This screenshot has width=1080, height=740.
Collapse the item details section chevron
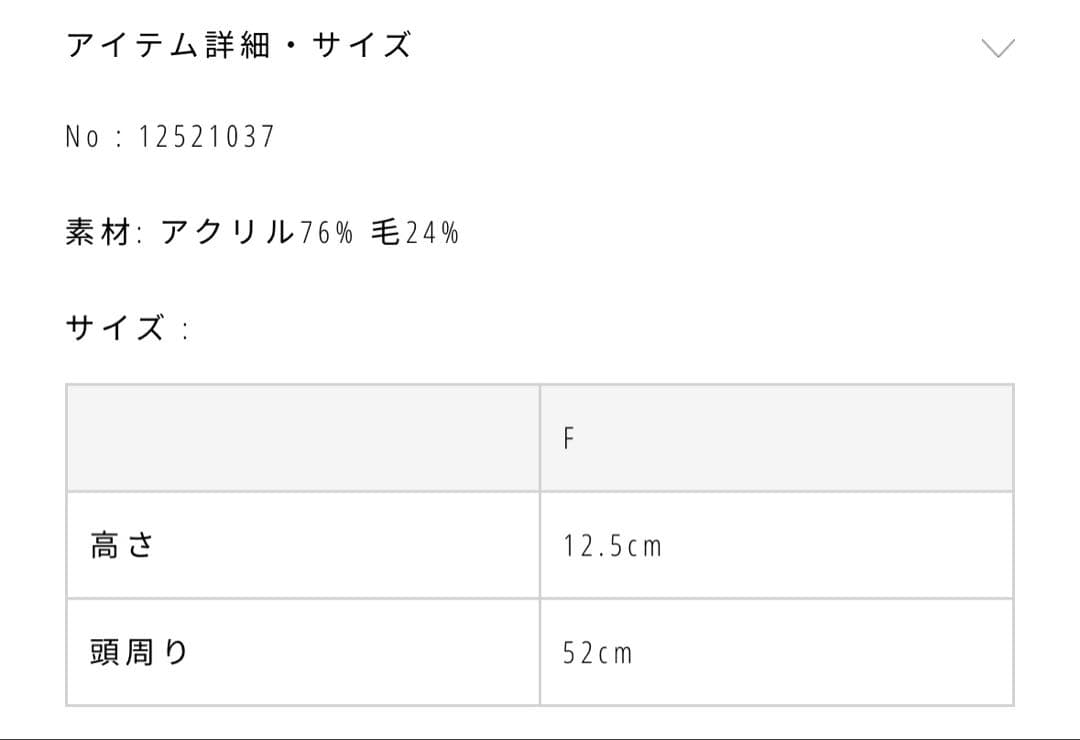pos(998,47)
